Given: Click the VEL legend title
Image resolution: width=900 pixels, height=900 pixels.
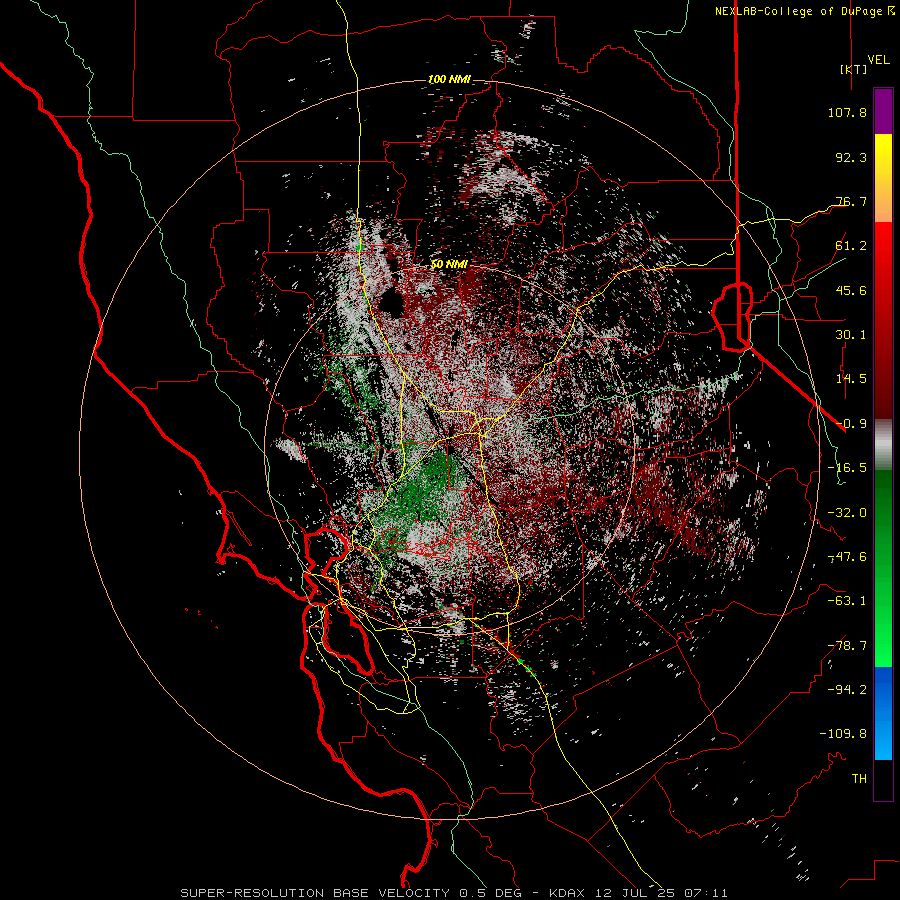Looking at the screenshot, I should click(x=878, y=60).
